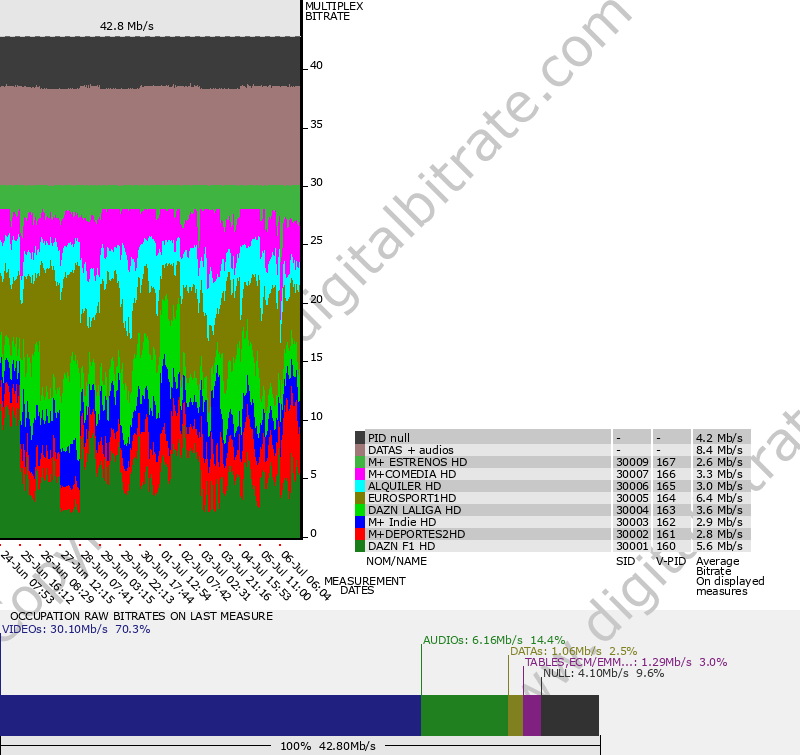Screen dimensions: 800x755
Task: Click the AUDIOs: 6.16Mb/s 14.4% label
Action: coord(494,640)
